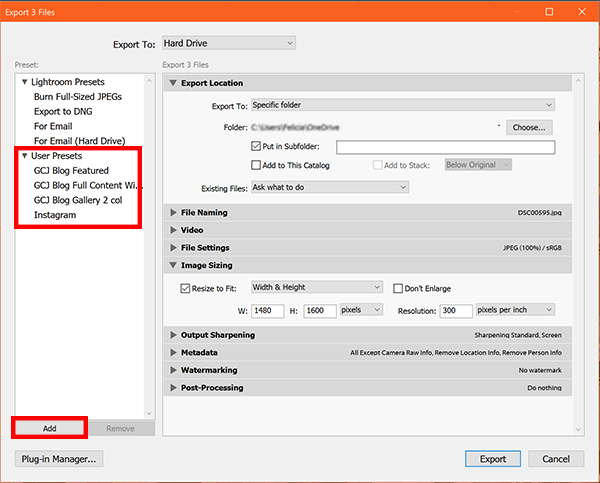Expand the File Naming section
This screenshot has width=600, height=483.
(x=173, y=212)
